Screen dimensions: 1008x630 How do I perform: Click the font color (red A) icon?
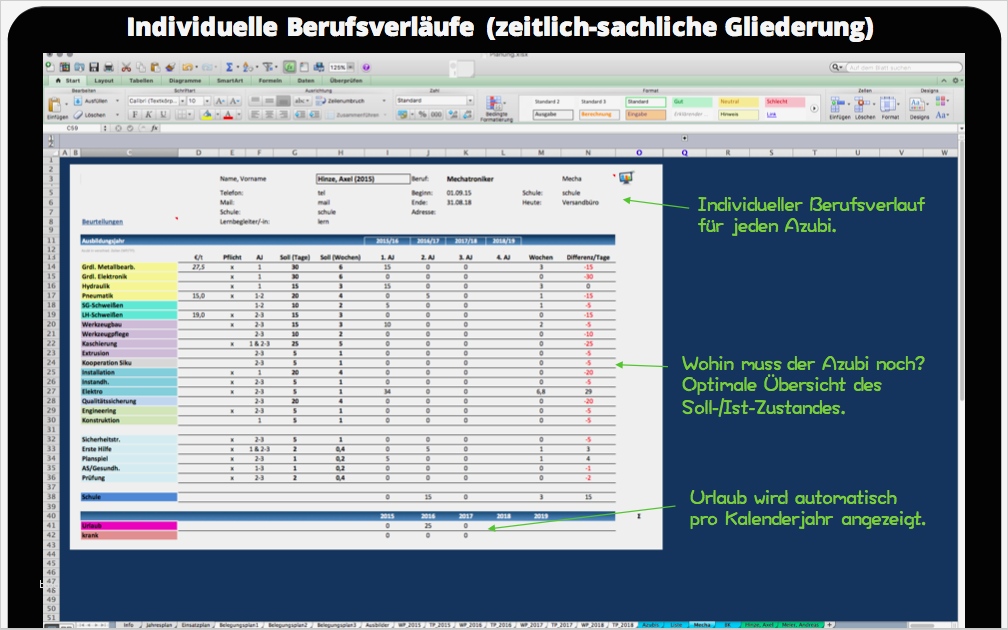click(x=229, y=116)
